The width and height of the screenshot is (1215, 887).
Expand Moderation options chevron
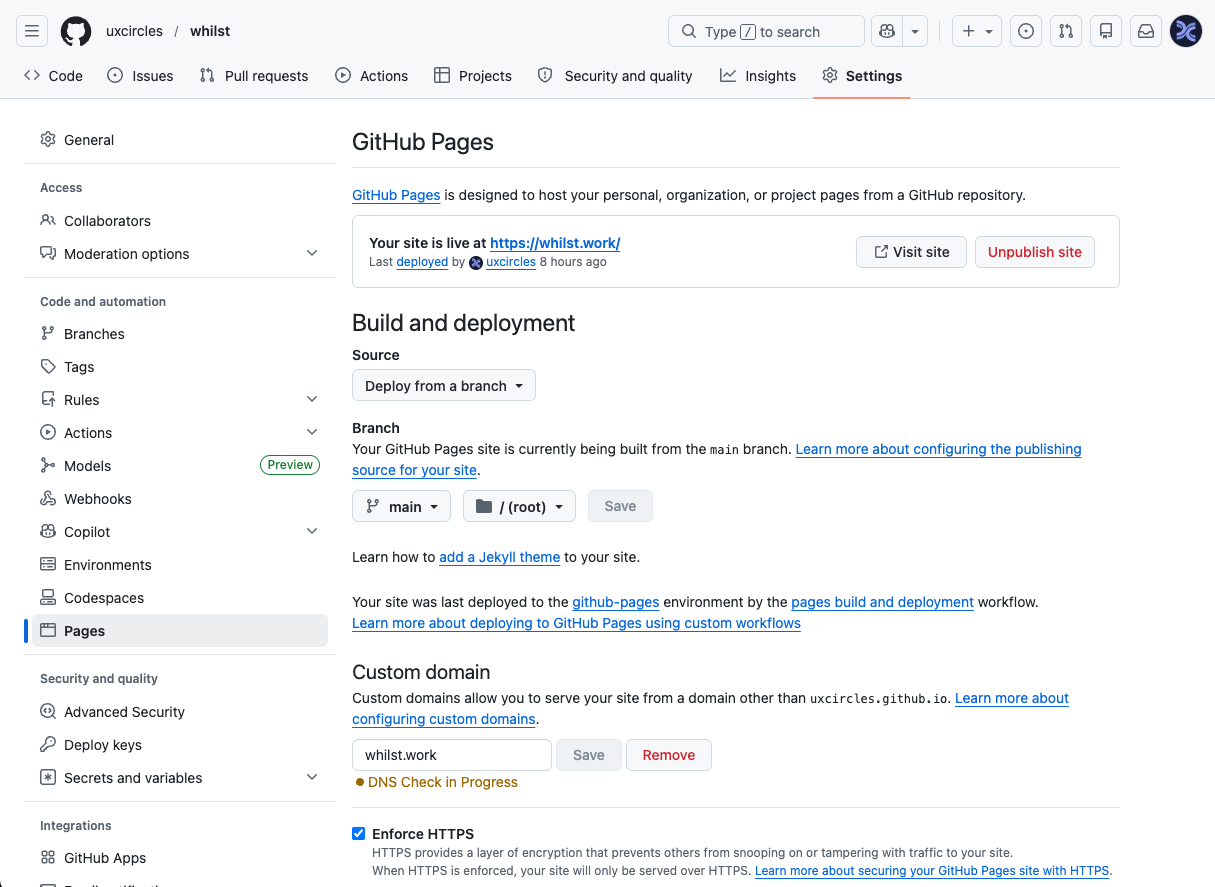(x=312, y=254)
